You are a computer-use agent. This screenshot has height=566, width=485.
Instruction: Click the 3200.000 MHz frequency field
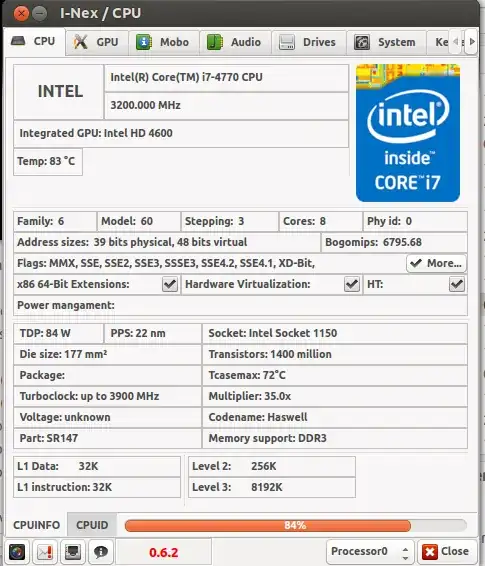pos(226,105)
